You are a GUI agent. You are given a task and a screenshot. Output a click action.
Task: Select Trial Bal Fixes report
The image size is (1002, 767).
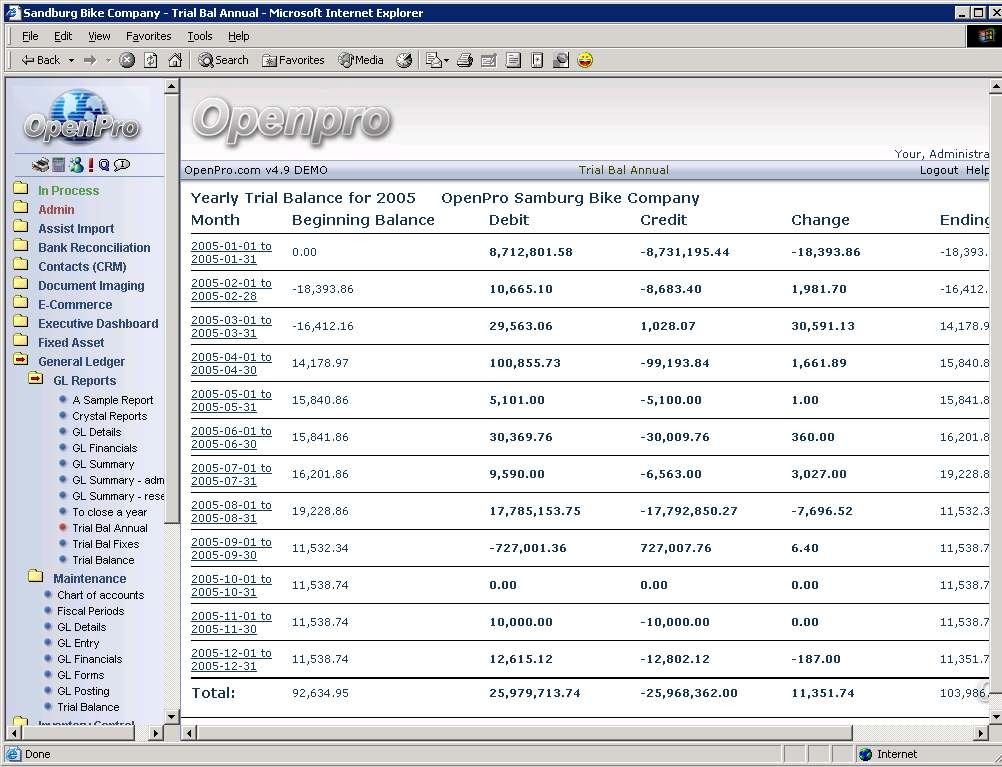click(x=105, y=544)
